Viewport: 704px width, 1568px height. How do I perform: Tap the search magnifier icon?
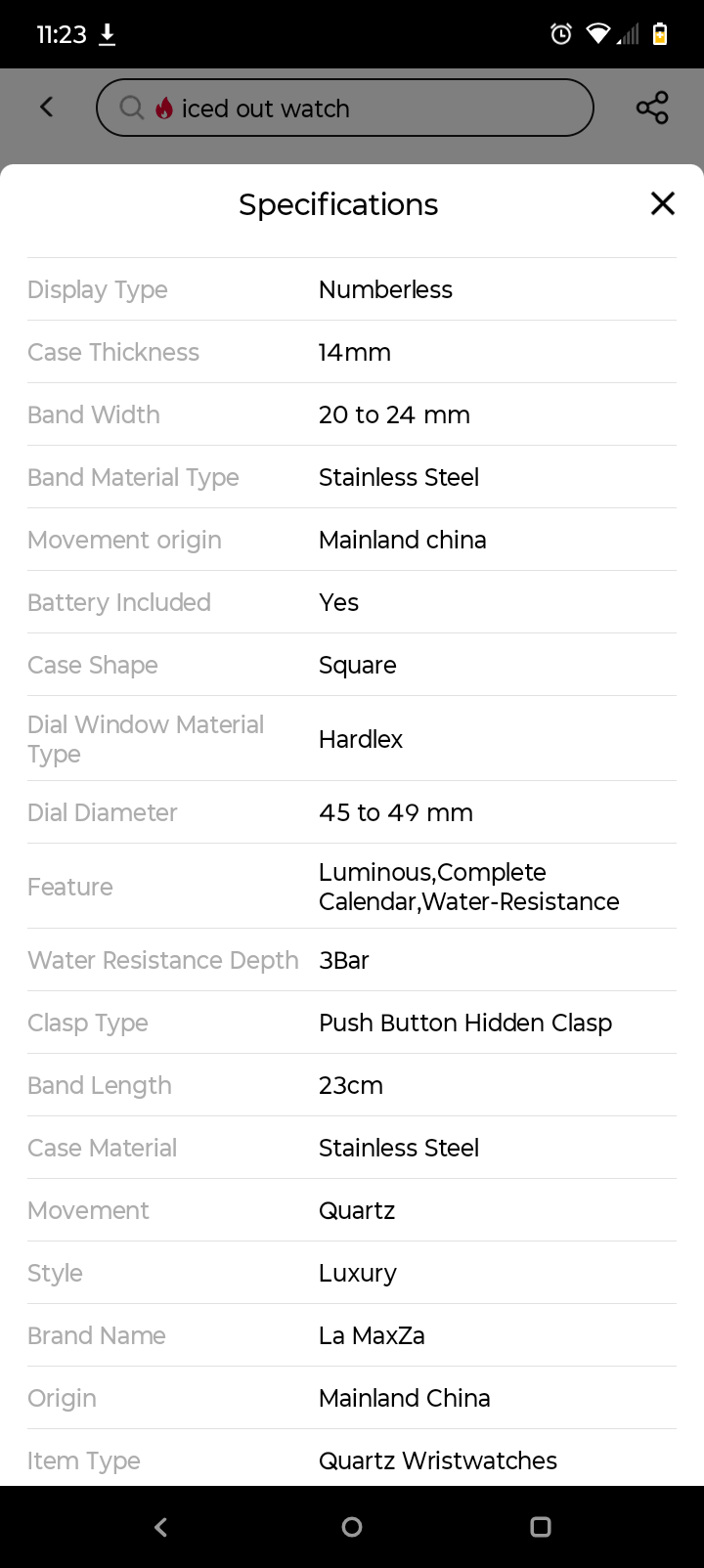pos(131,108)
